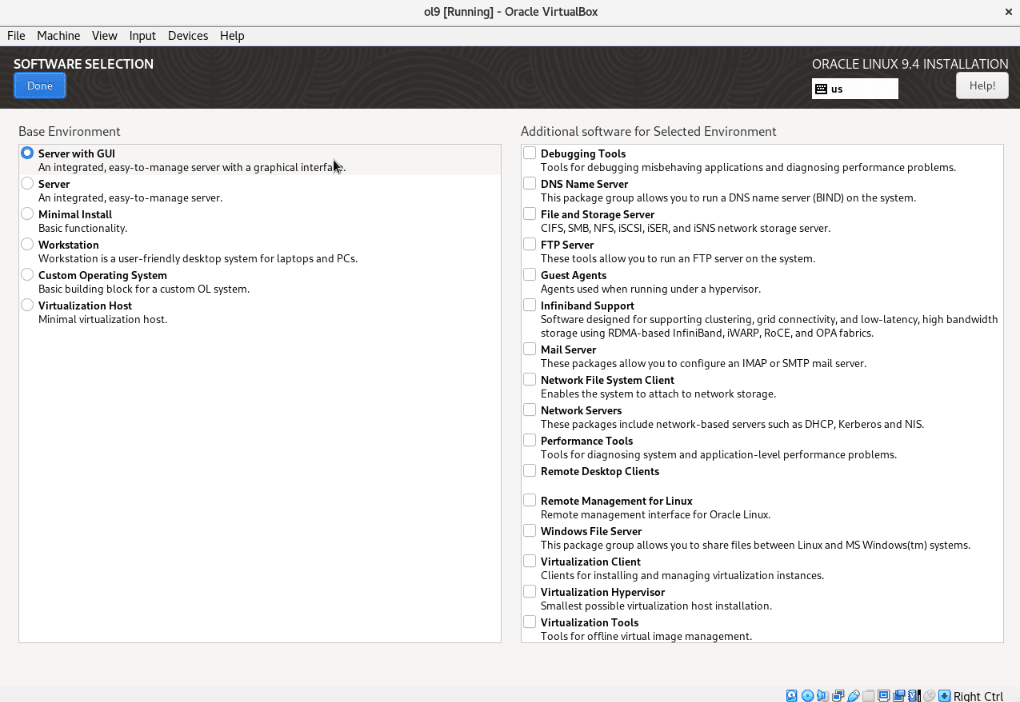Open the Devices menu

coord(188,36)
